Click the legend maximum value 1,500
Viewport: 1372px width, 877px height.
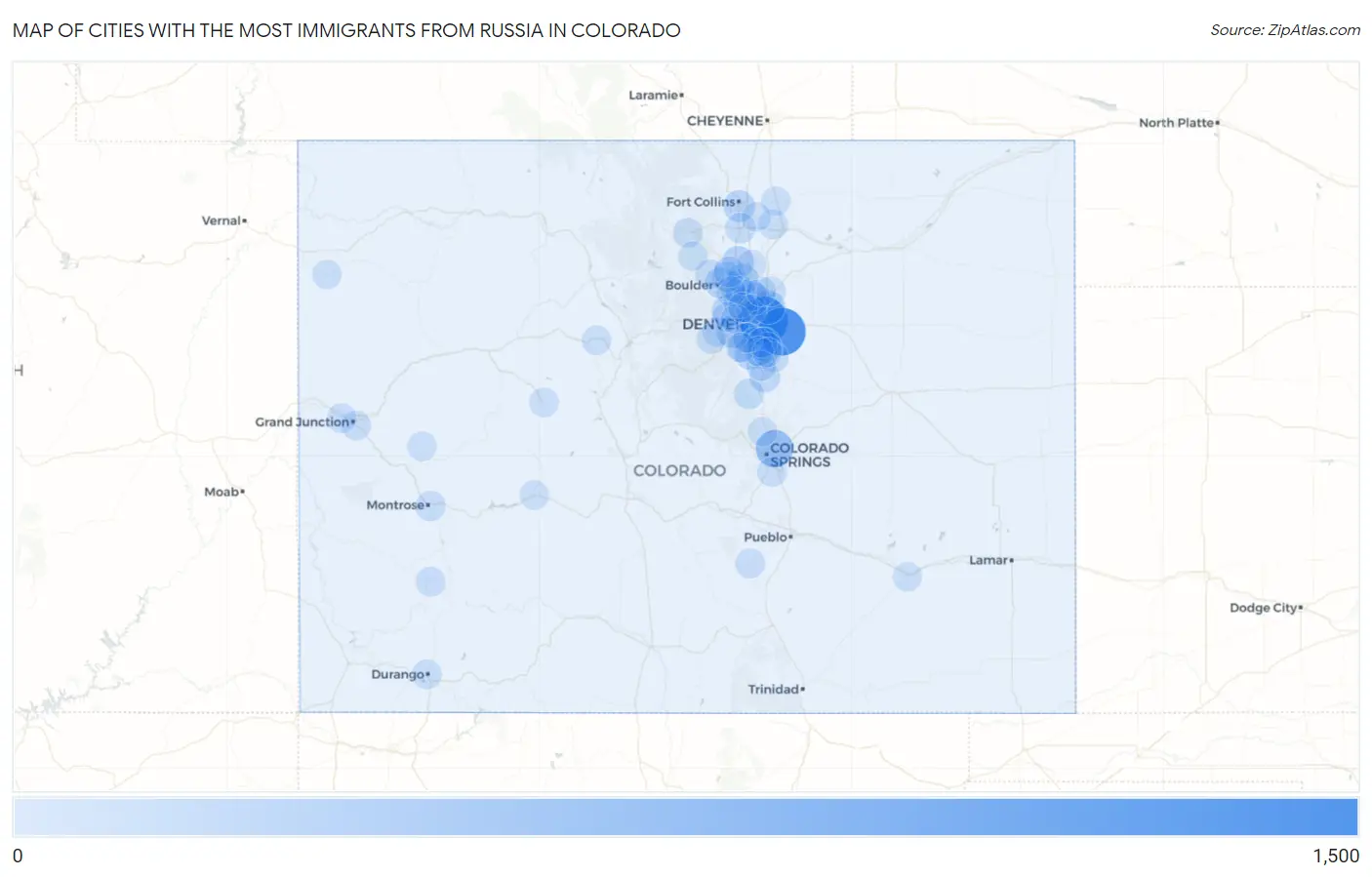[1336, 856]
